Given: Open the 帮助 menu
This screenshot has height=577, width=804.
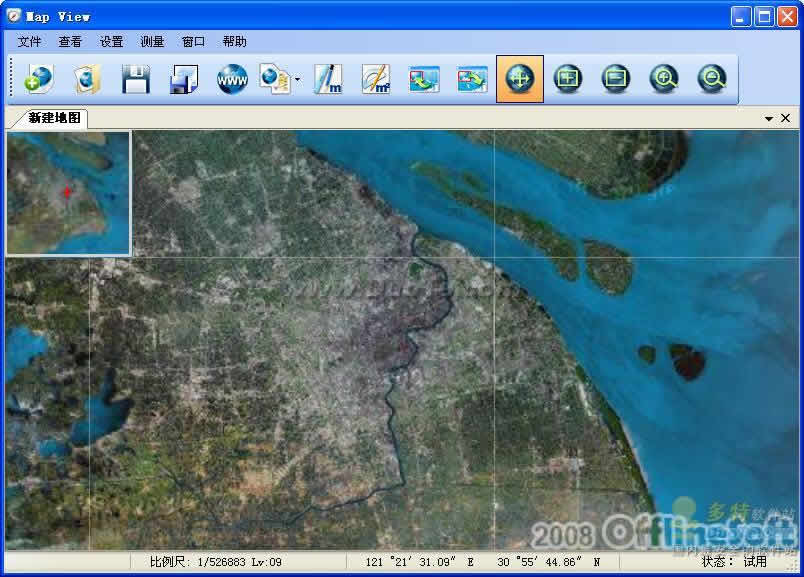Looking at the screenshot, I should [234, 42].
